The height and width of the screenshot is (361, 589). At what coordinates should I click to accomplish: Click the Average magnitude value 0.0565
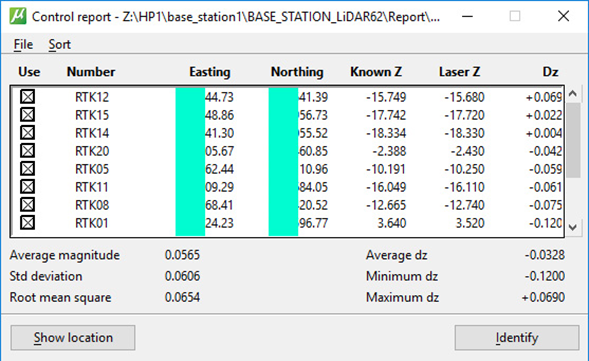click(x=182, y=255)
